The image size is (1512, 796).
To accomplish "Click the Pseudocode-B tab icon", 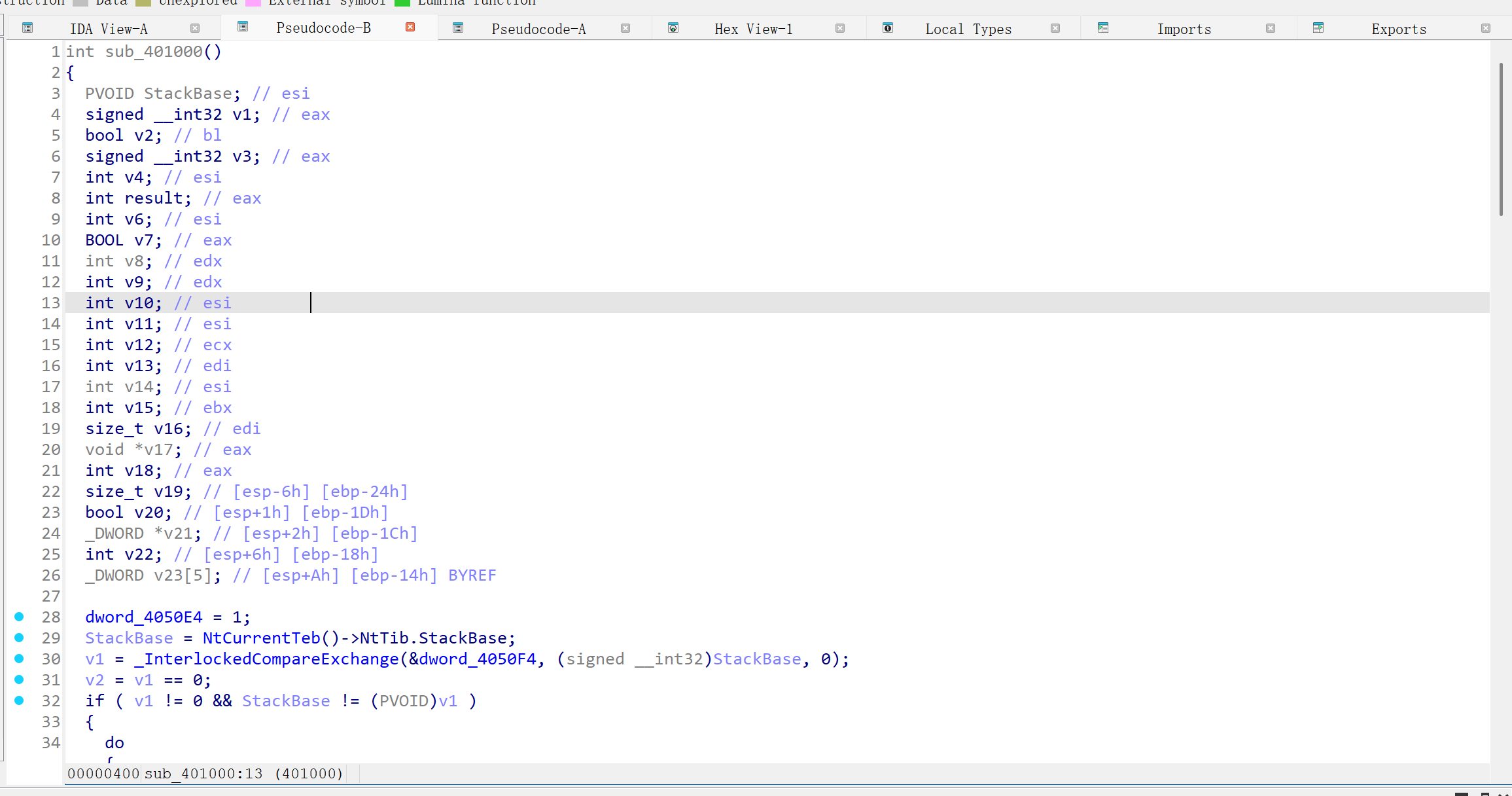I will click(243, 27).
